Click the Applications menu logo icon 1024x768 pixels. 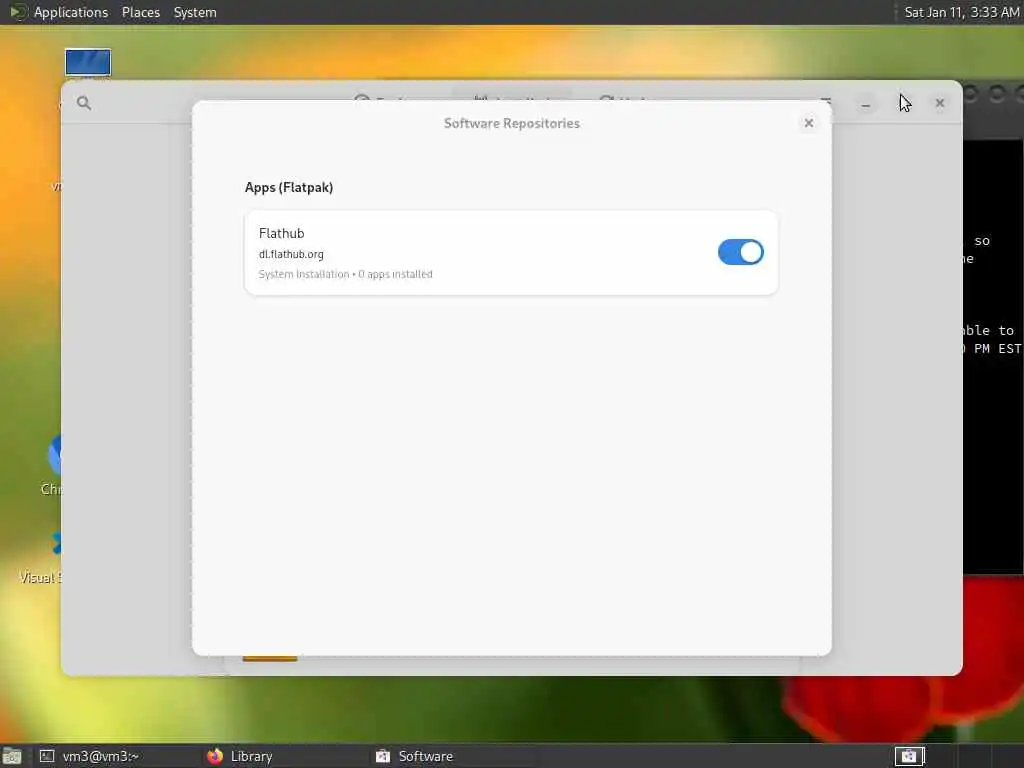point(18,12)
